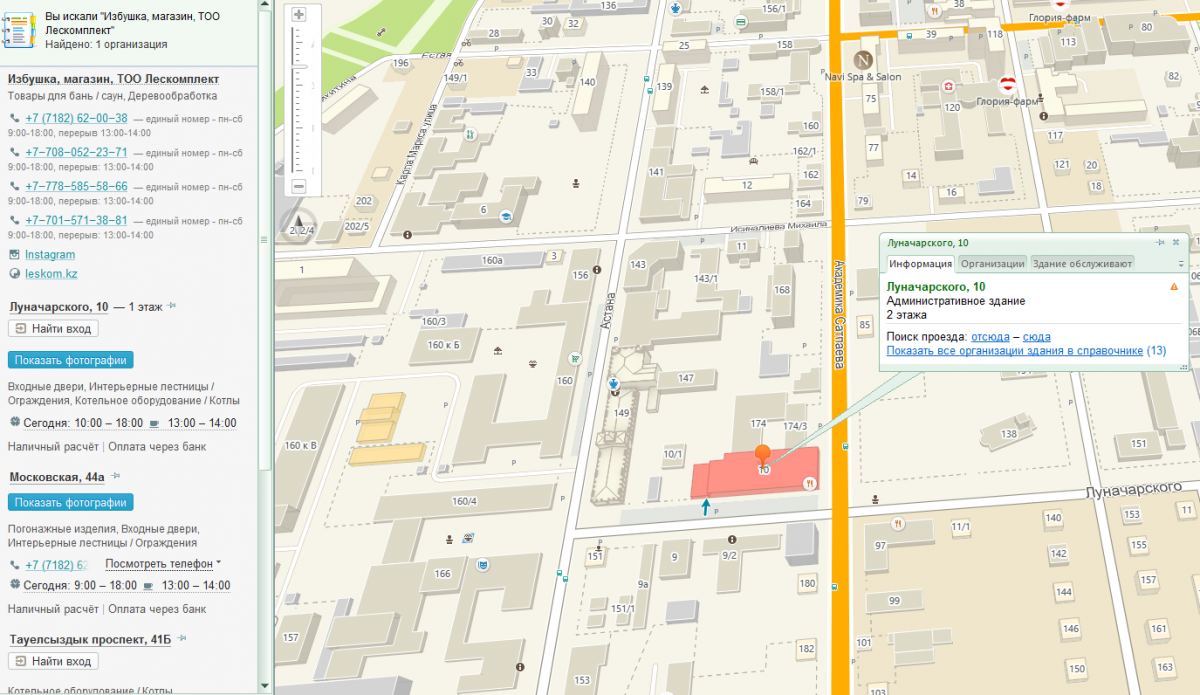
Task: Open the Здание обслуживают tab
Action: pyautogui.click(x=1082, y=263)
